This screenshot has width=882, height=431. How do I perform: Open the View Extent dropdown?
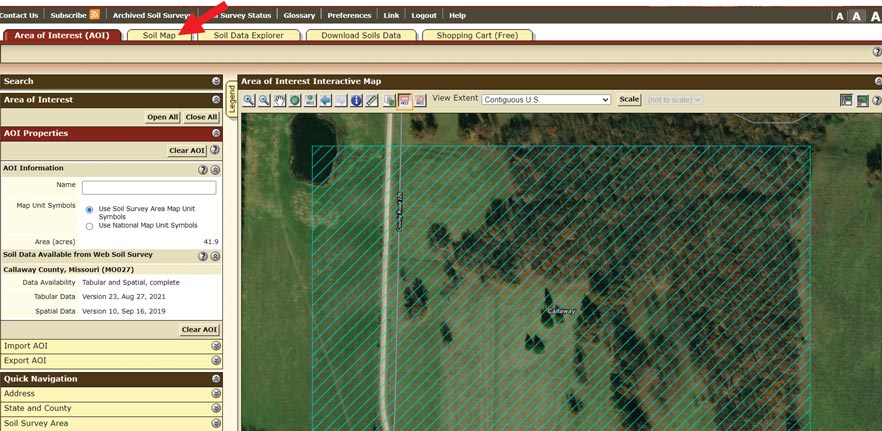tap(546, 100)
